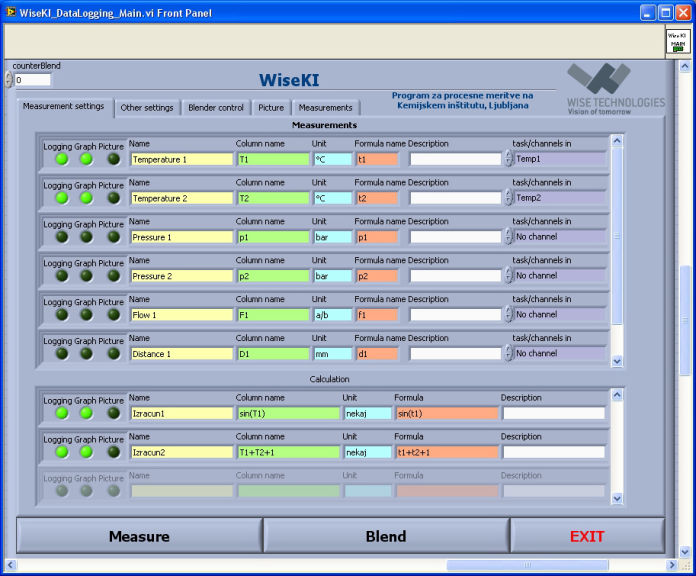Click the horizontal scrollbar right arrow
The width and height of the screenshot is (696, 576).
pyautogui.click(x=672, y=565)
